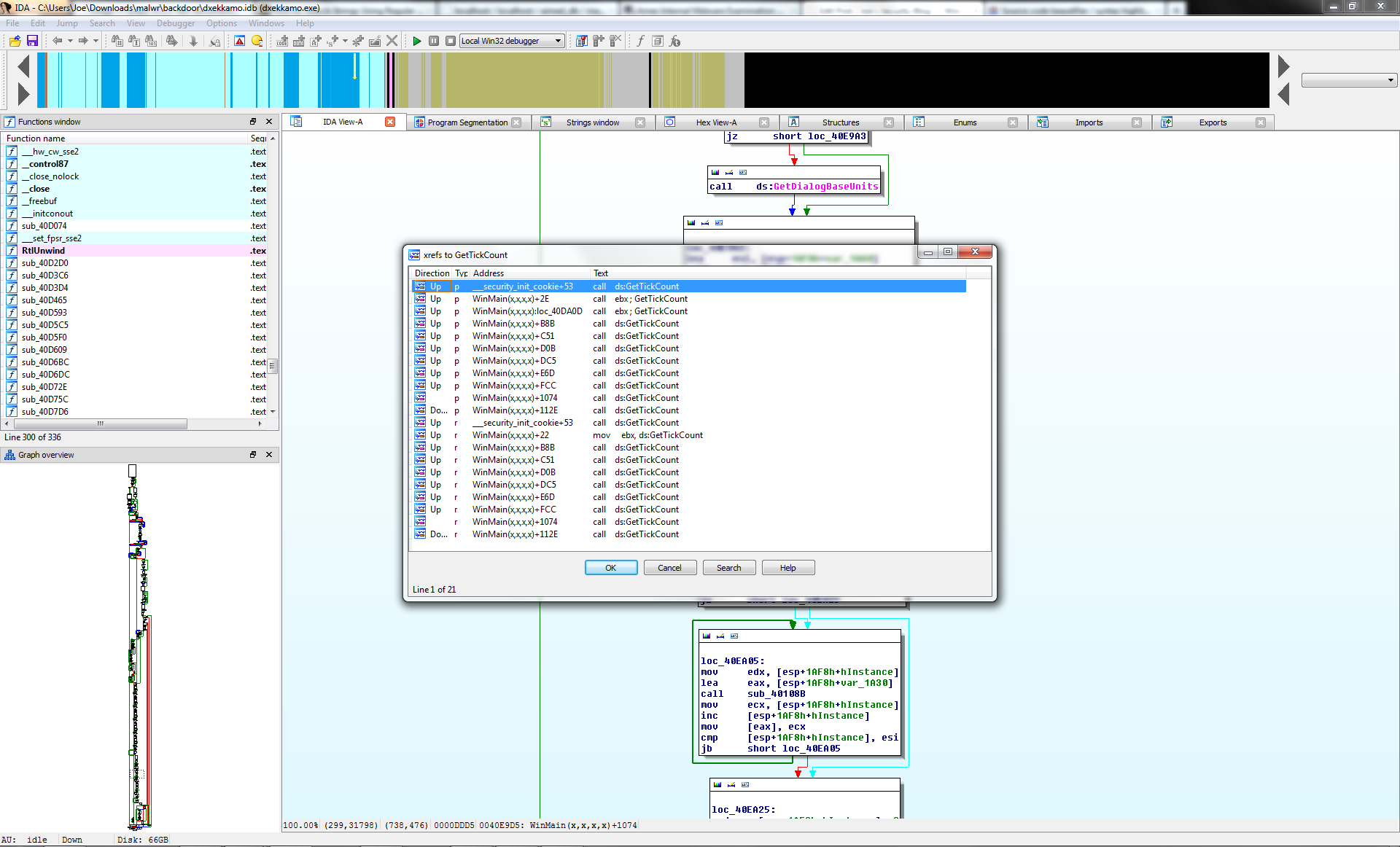
Task: Open the Local Win32 debugger dropdown
Action: point(512,41)
